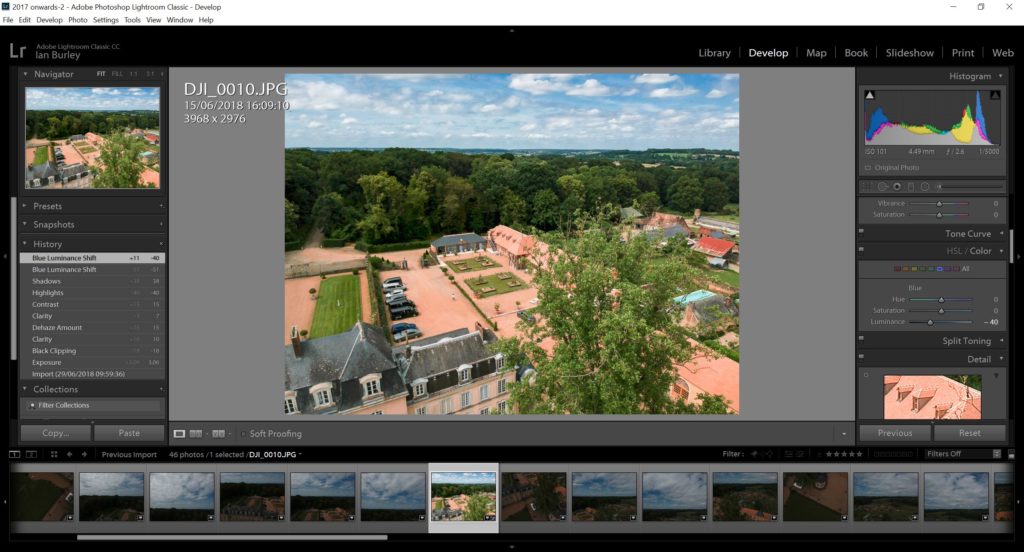Image resolution: width=1024 pixels, height=552 pixels.
Task: Open the Filters Off dropdown
Action: [963, 454]
